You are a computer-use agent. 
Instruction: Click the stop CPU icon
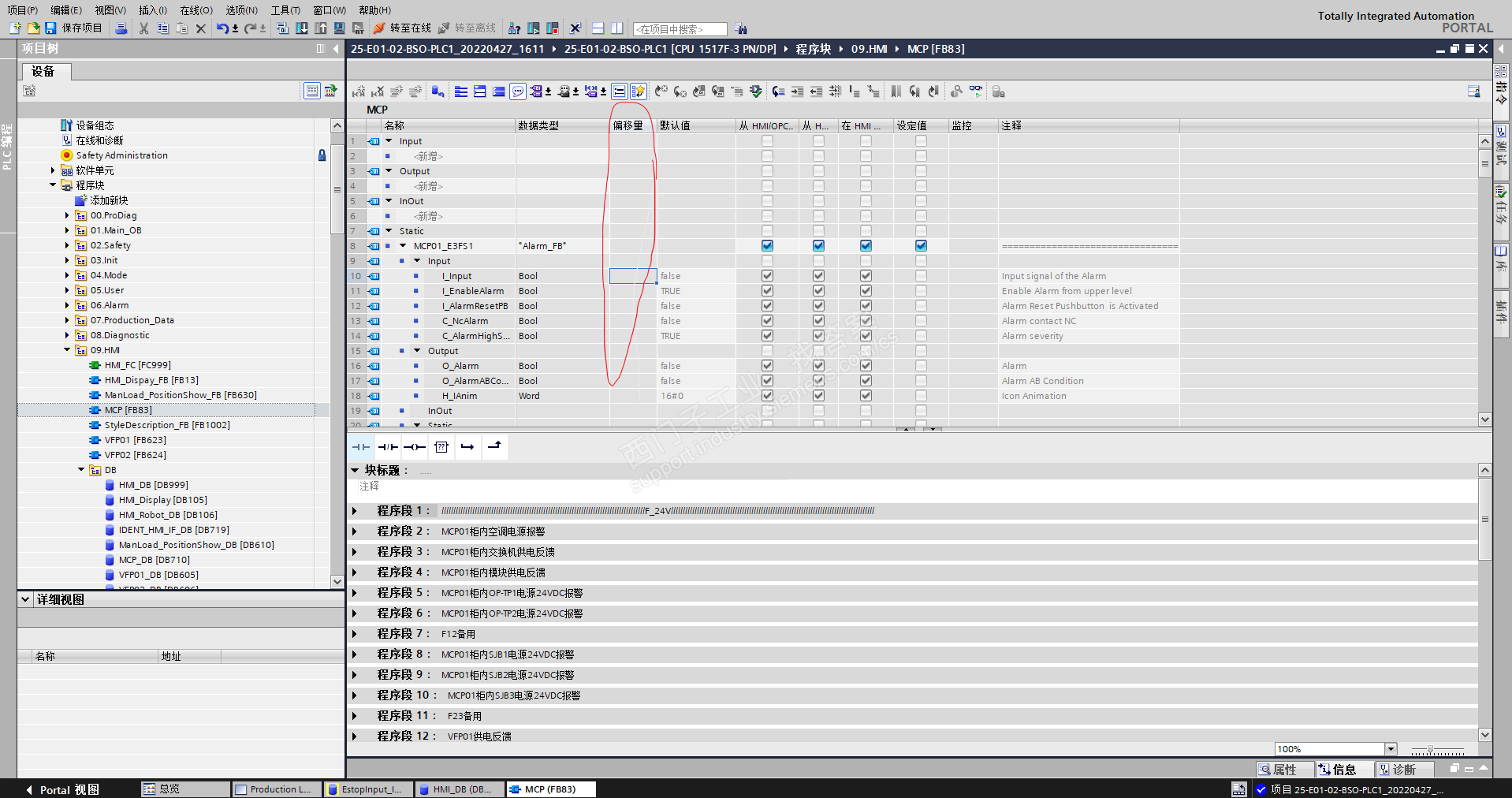click(553, 28)
